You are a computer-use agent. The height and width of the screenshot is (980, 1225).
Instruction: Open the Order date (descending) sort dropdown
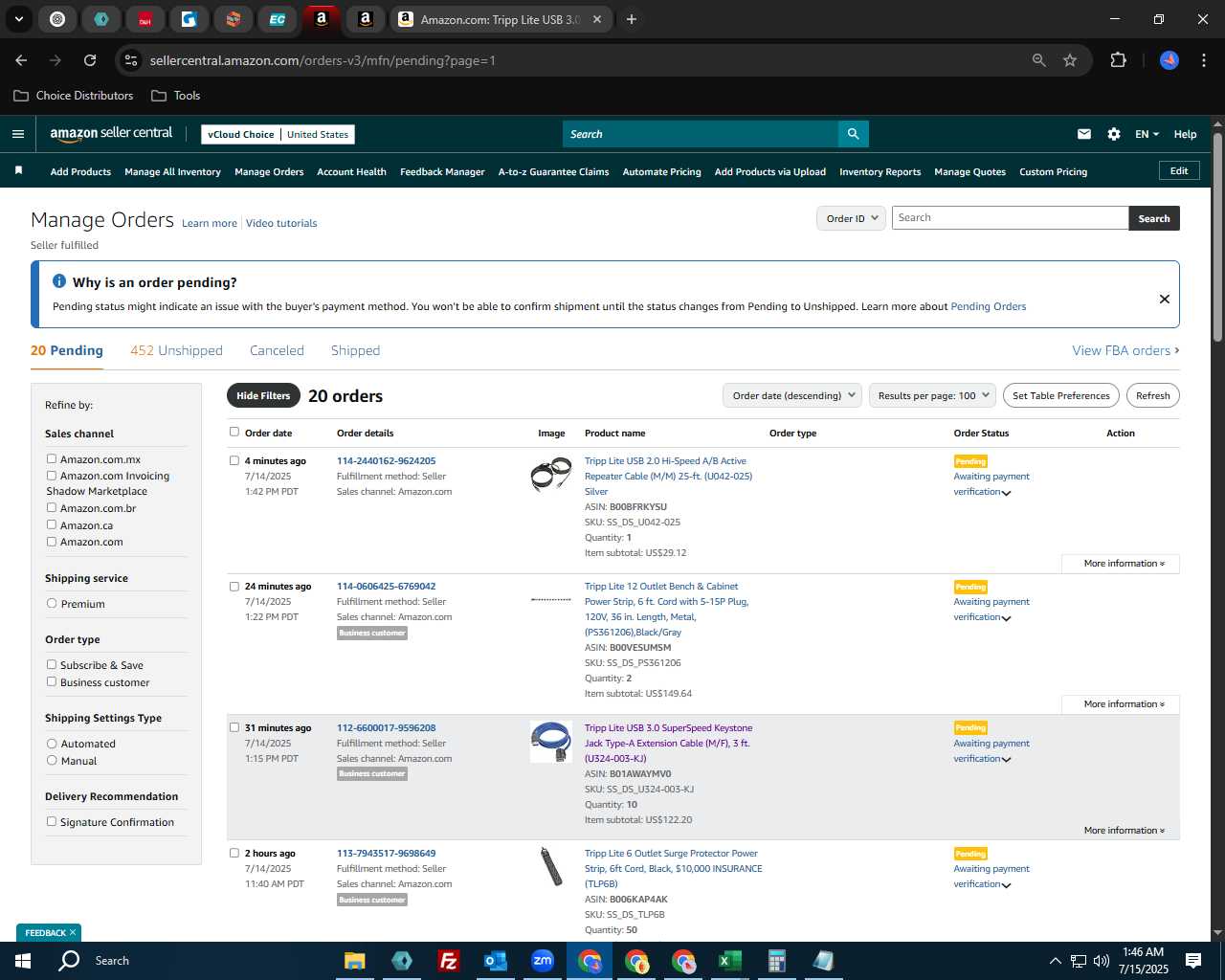click(792, 395)
